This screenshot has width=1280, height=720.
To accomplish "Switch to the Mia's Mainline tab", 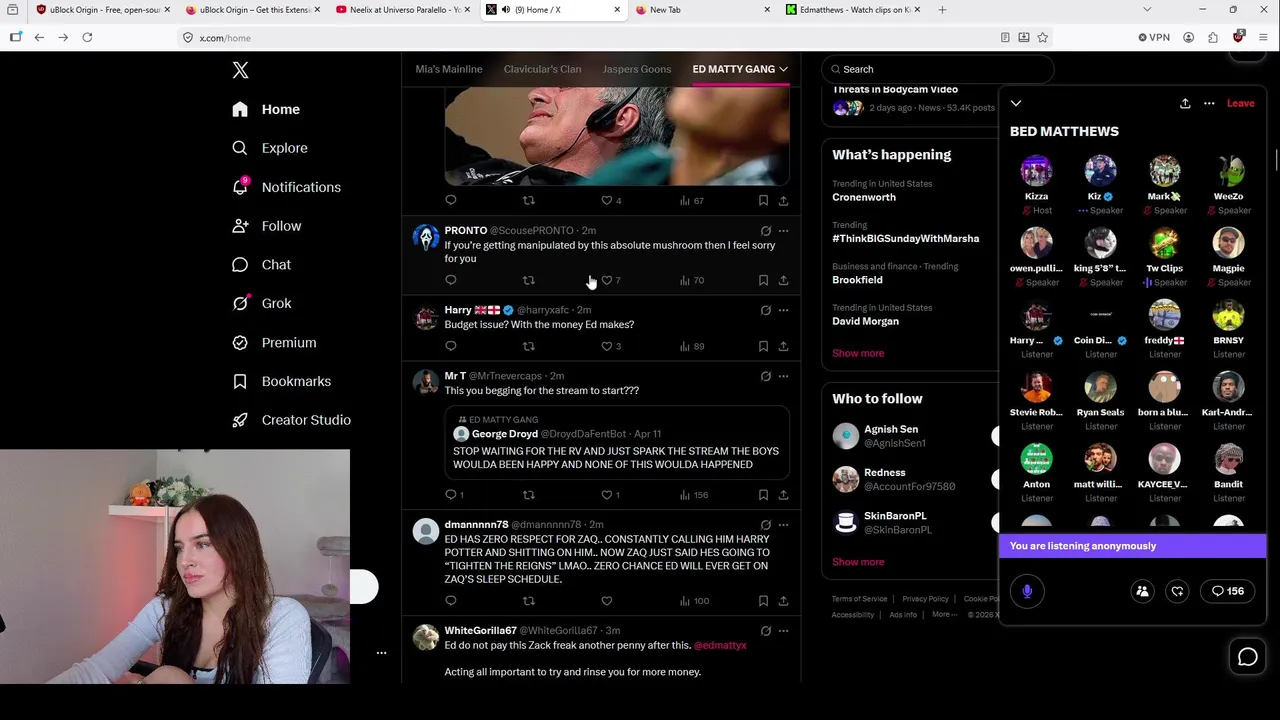I will tap(449, 69).
